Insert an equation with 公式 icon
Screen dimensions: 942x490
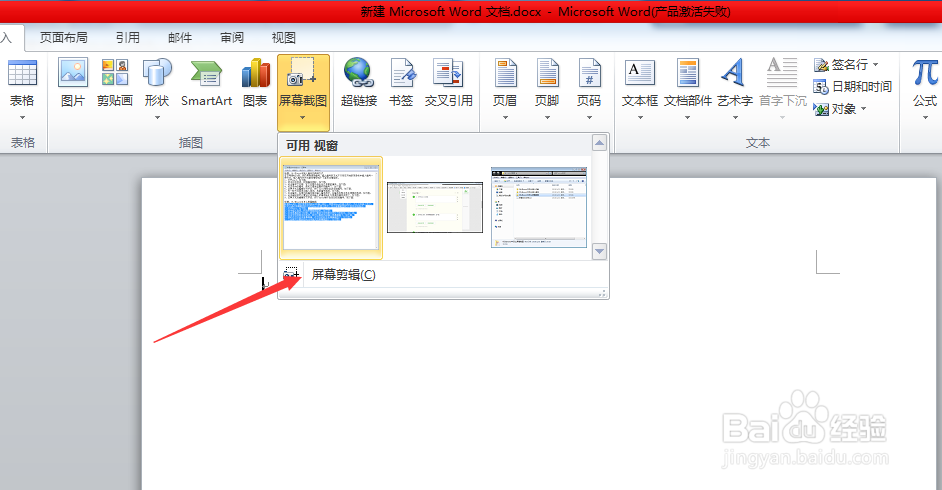click(925, 73)
